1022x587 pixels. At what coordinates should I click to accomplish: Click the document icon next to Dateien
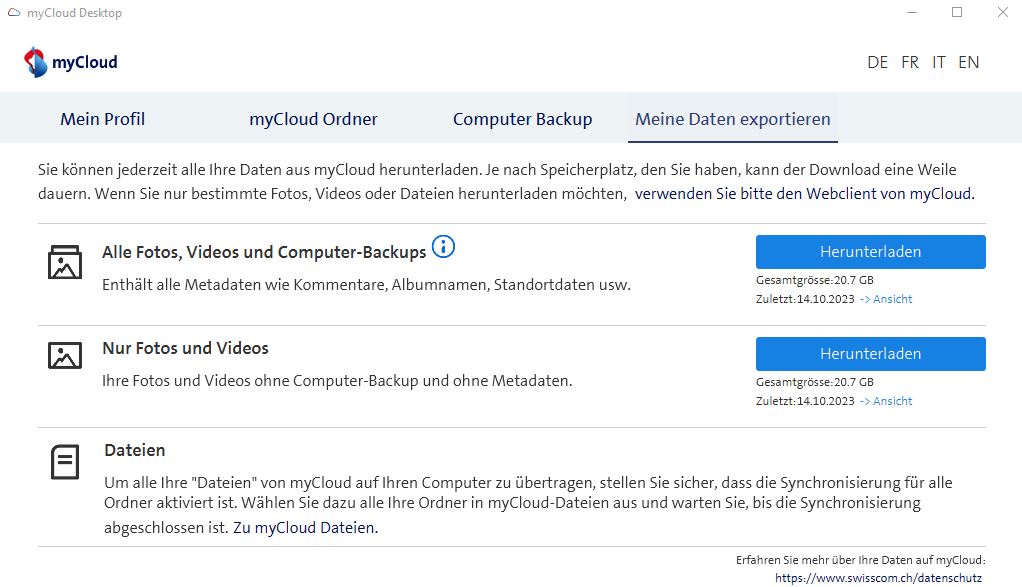[65, 462]
